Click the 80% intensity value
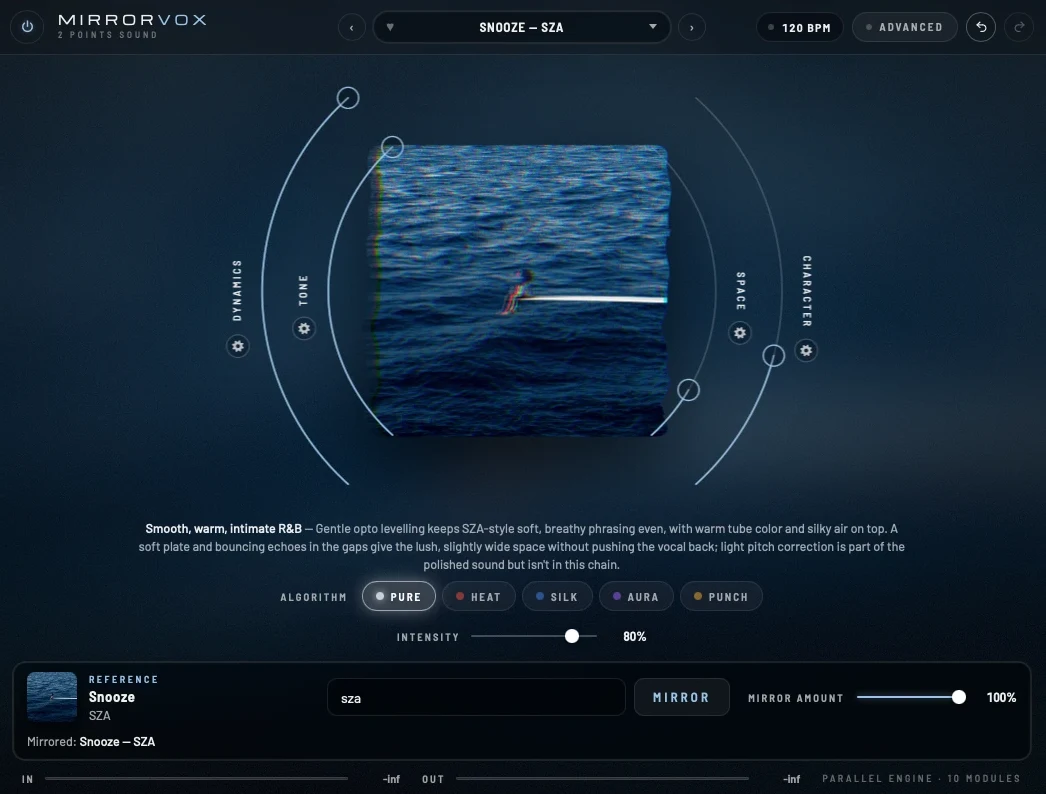This screenshot has width=1046, height=794. 634,637
